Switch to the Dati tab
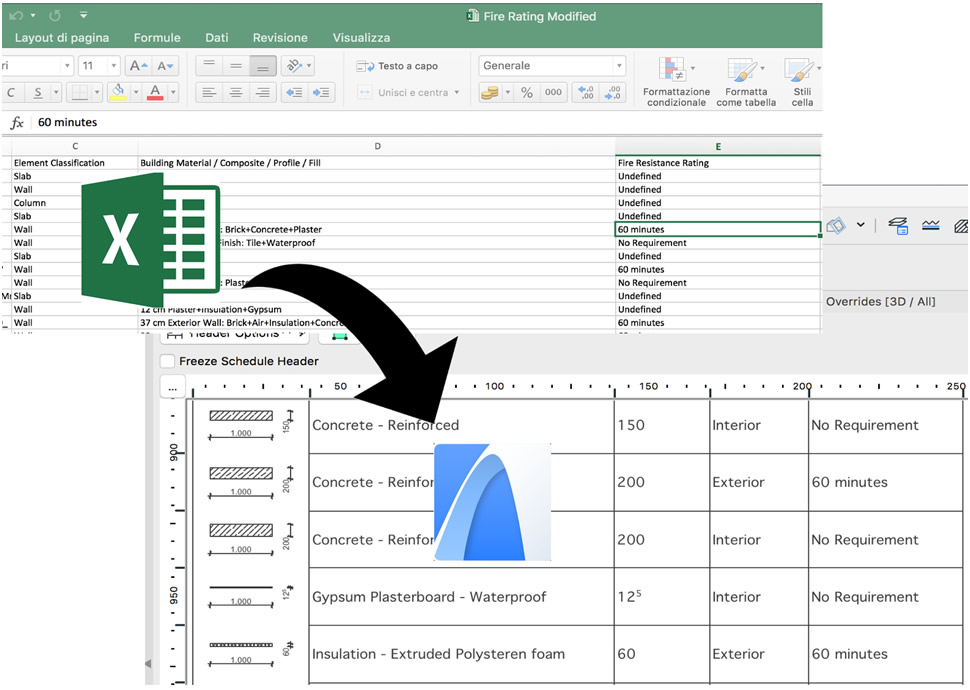The height and width of the screenshot is (690, 970). [217, 38]
